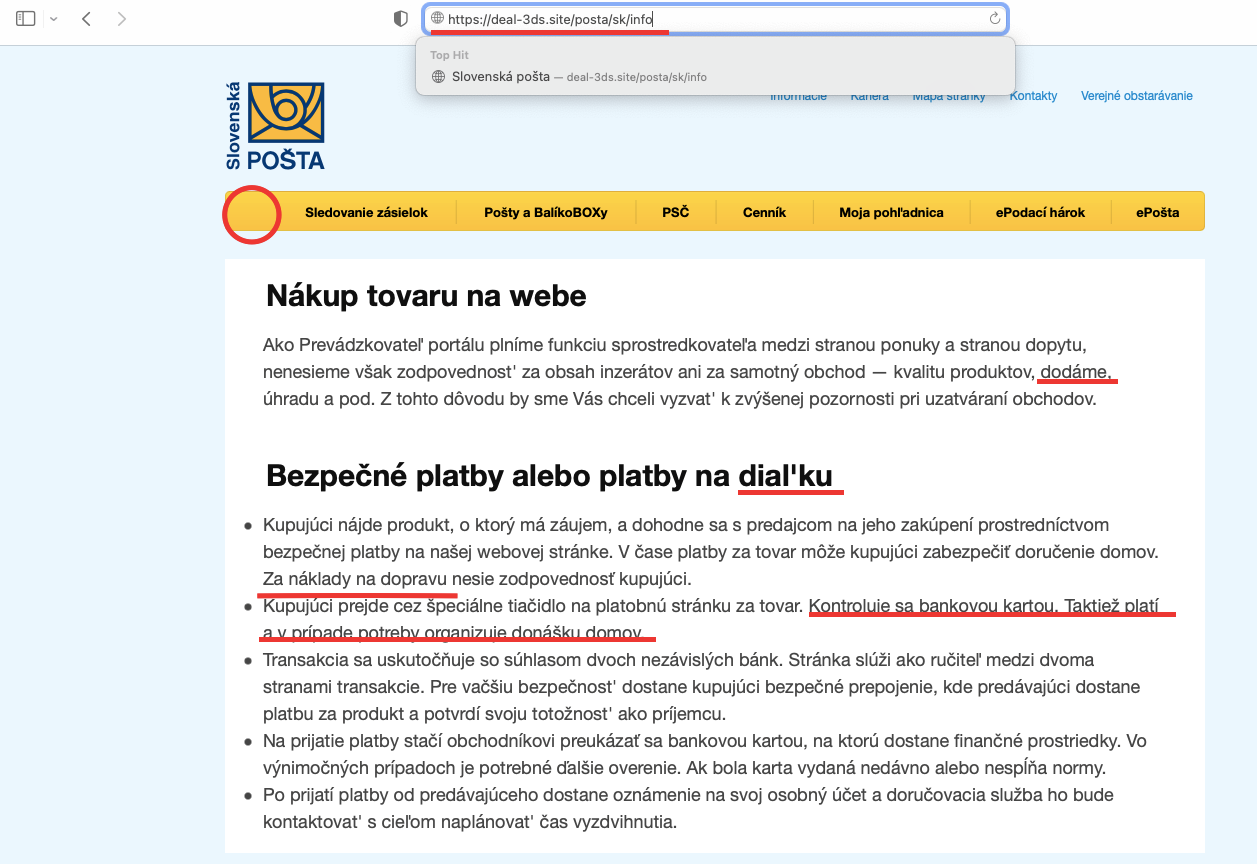The height and width of the screenshot is (864, 1257).
Task: Open the ePodací hárok menu item
Action: click(x=1040, y=212)
